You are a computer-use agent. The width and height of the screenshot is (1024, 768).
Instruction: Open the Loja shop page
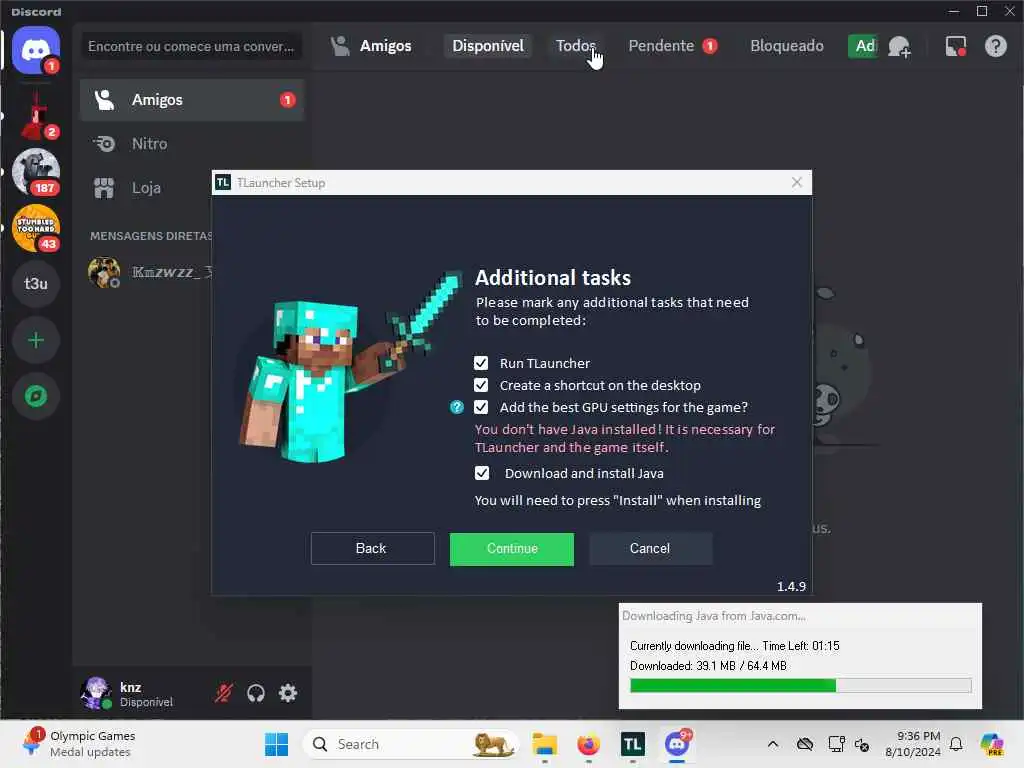point(147,188)
